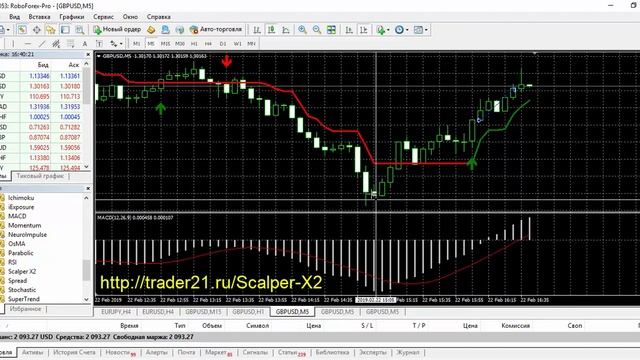Viewport: 640px width, 360px height.
Task: Sort terminal by Символ column header
Action: [258, 326]
